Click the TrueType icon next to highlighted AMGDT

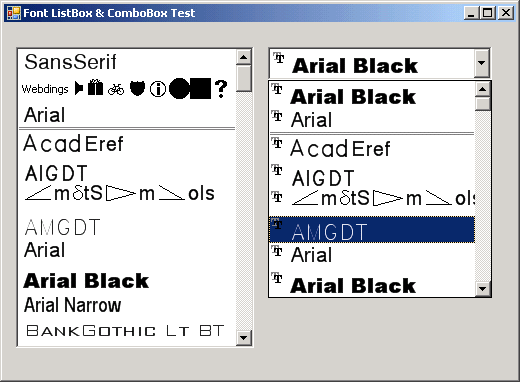click(x=277, y=224)
